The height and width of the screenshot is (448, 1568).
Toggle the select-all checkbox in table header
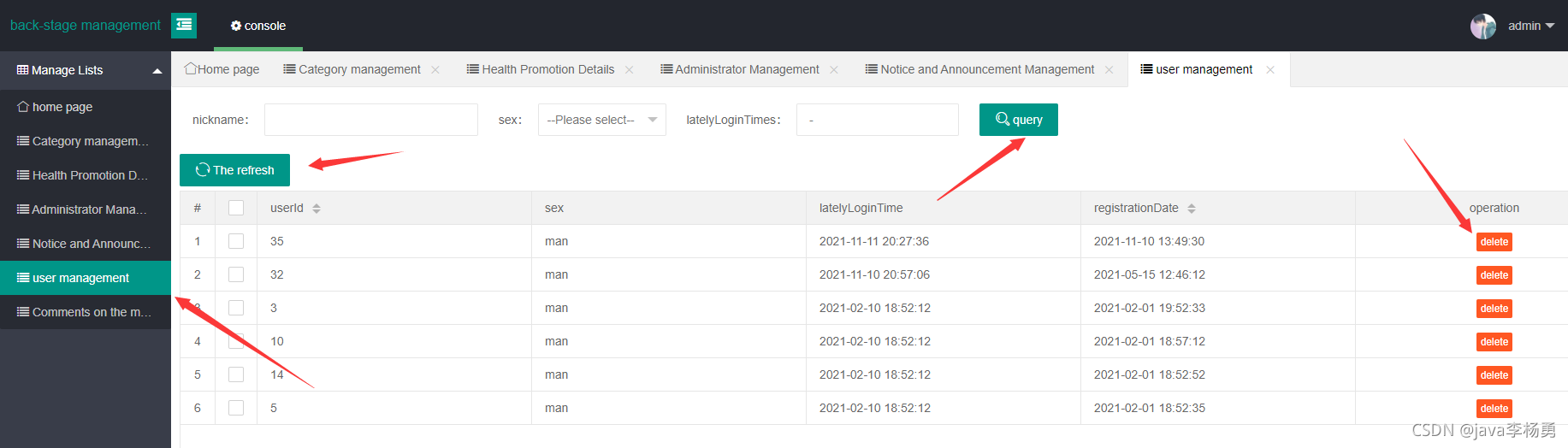[236, 208]
